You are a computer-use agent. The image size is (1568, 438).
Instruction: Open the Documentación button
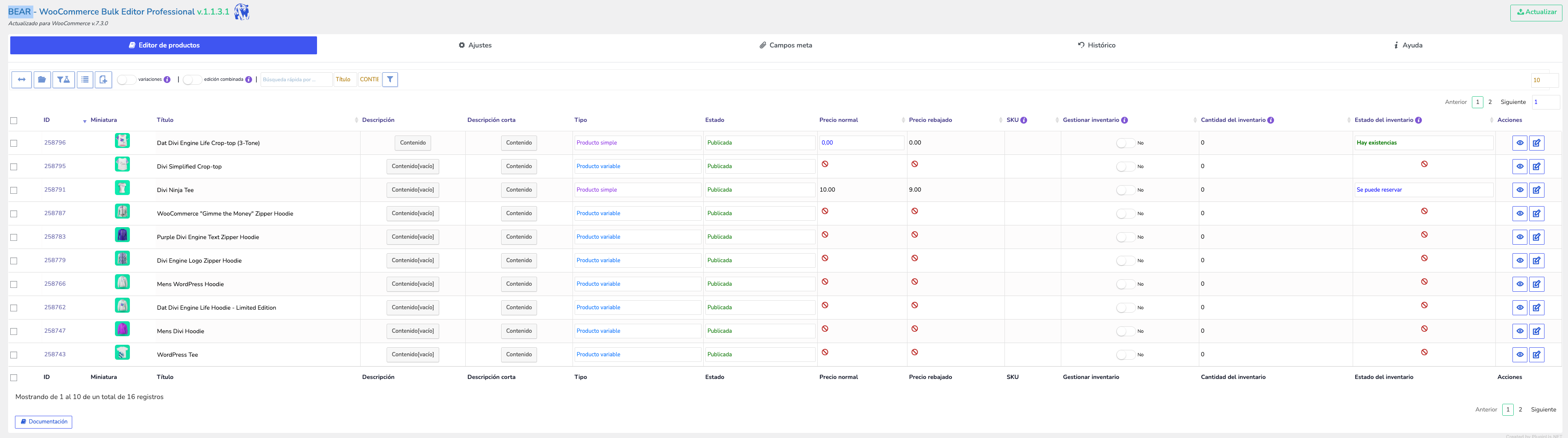point(44,422)
